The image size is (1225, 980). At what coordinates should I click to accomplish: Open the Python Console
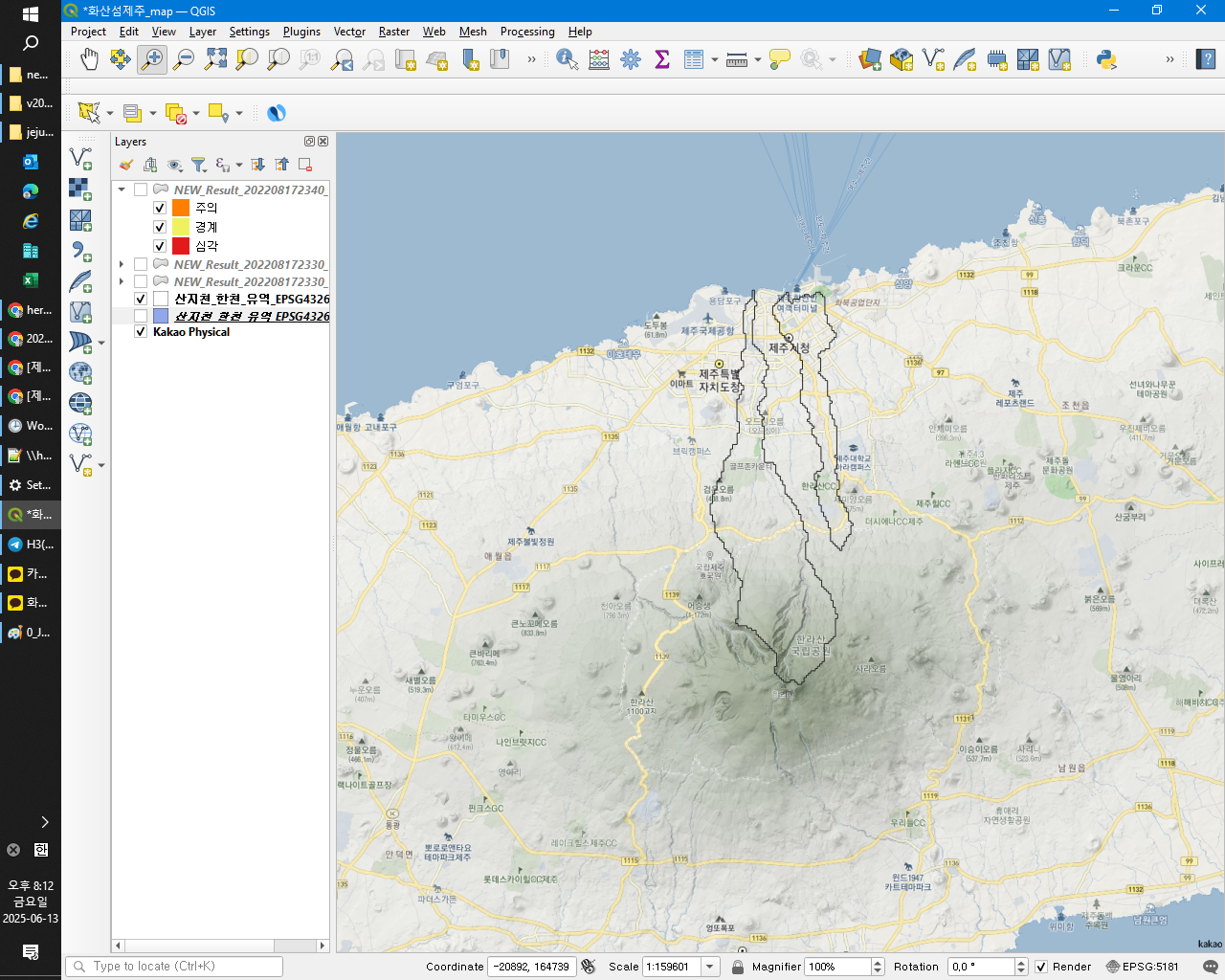(1106, 59)
